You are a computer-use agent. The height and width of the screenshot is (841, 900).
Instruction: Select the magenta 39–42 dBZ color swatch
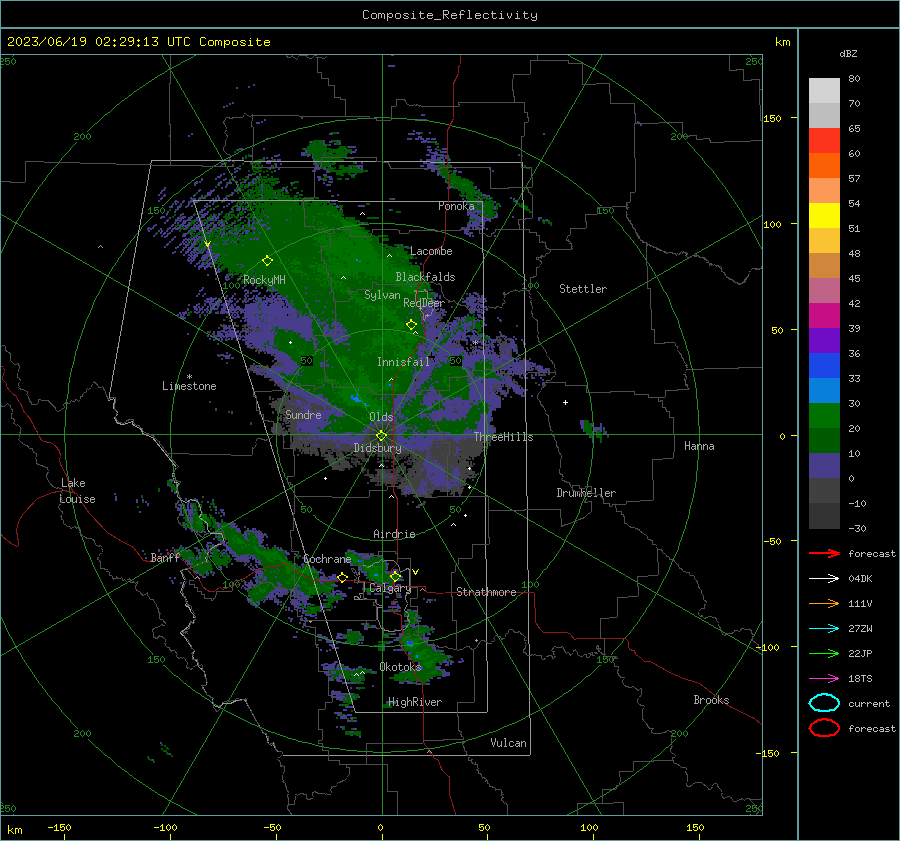pos(824,316)
